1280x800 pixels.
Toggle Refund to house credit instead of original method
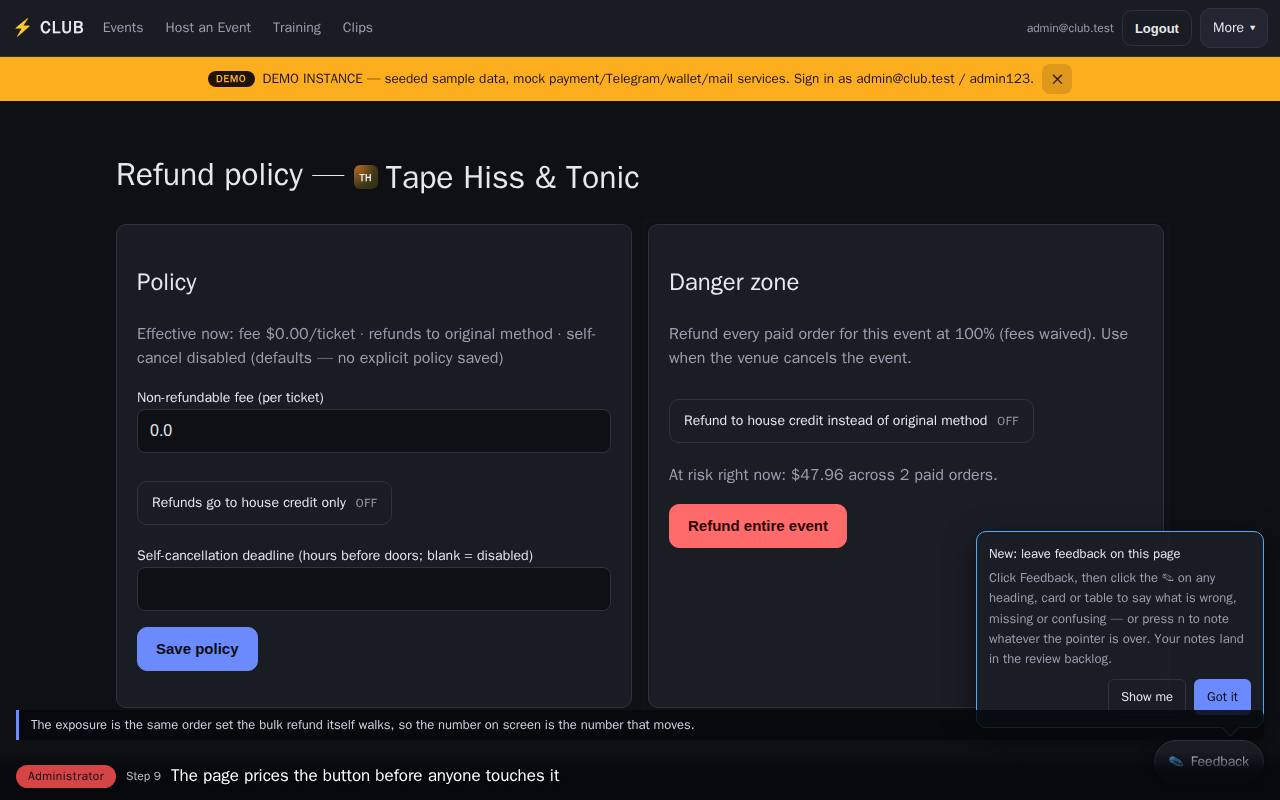tap(851, 421)
